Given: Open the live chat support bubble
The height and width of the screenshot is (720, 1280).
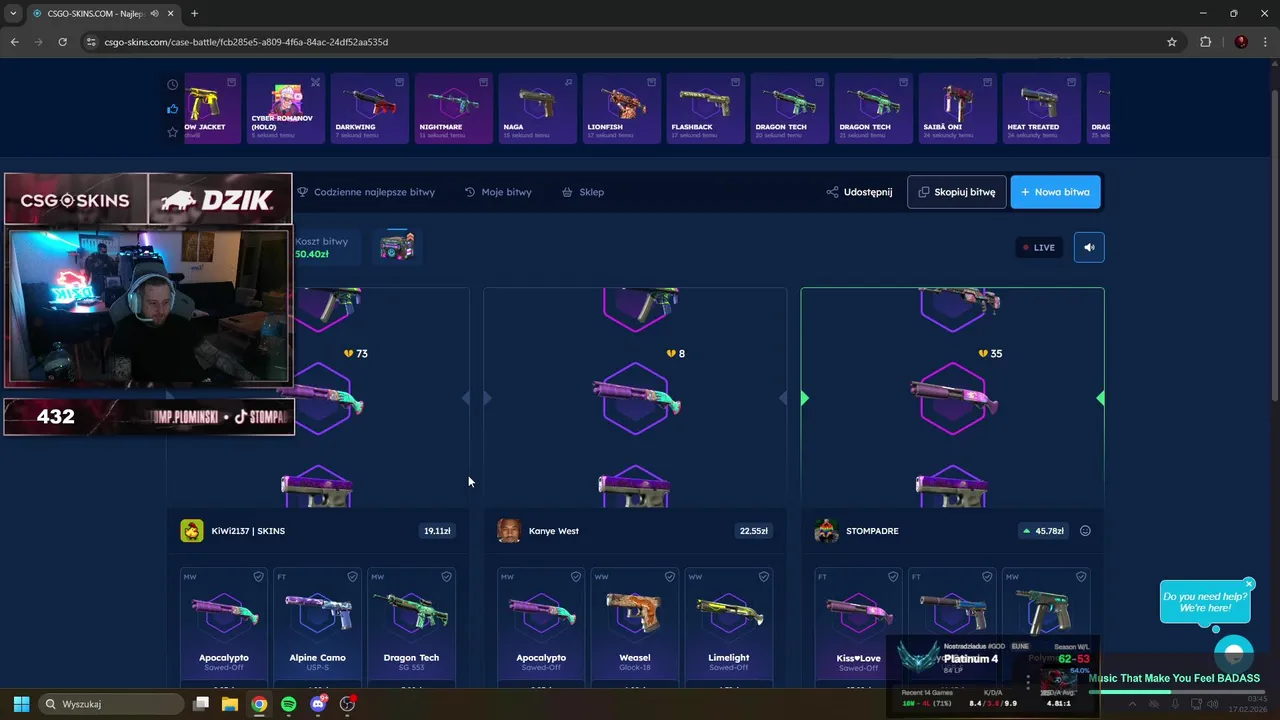Looking at the screenshot, I should (1234, 654).
